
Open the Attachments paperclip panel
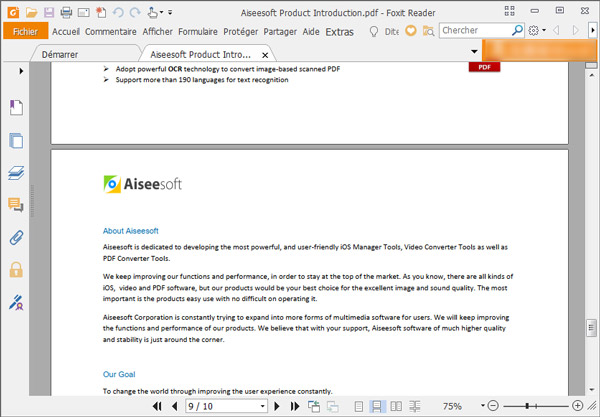(16, 238)
